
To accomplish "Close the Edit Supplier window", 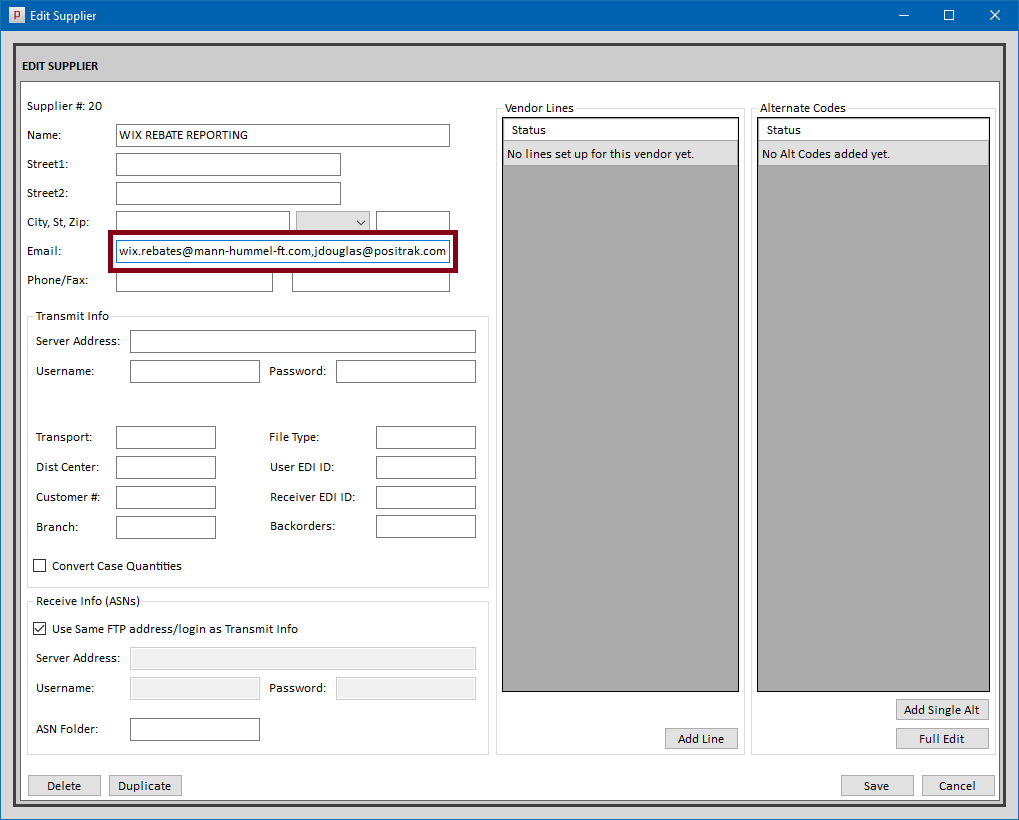I will point(995,15).
